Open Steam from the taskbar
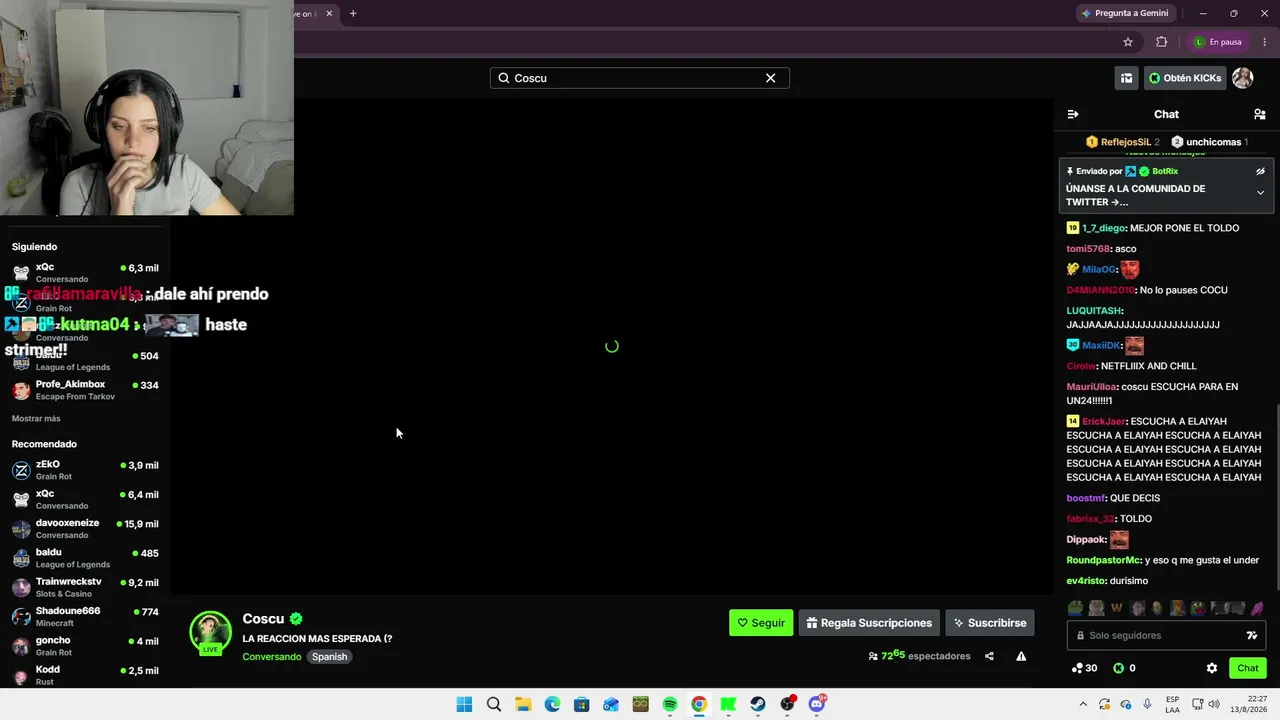The height and width of the screenshot is (720, 1280). click(758, 704)
